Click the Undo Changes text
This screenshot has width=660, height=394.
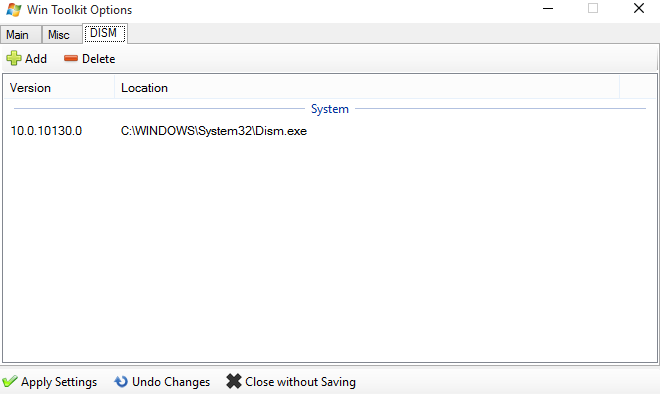pos(171,382)
